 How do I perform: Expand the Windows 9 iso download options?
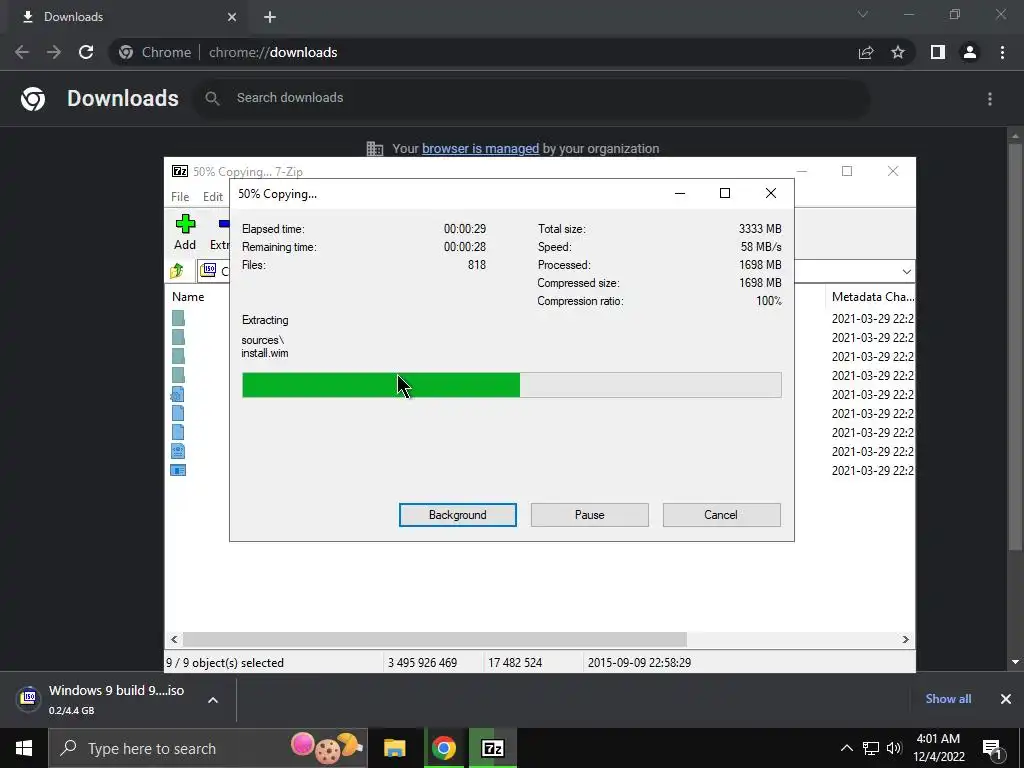(x=213, y=700)
